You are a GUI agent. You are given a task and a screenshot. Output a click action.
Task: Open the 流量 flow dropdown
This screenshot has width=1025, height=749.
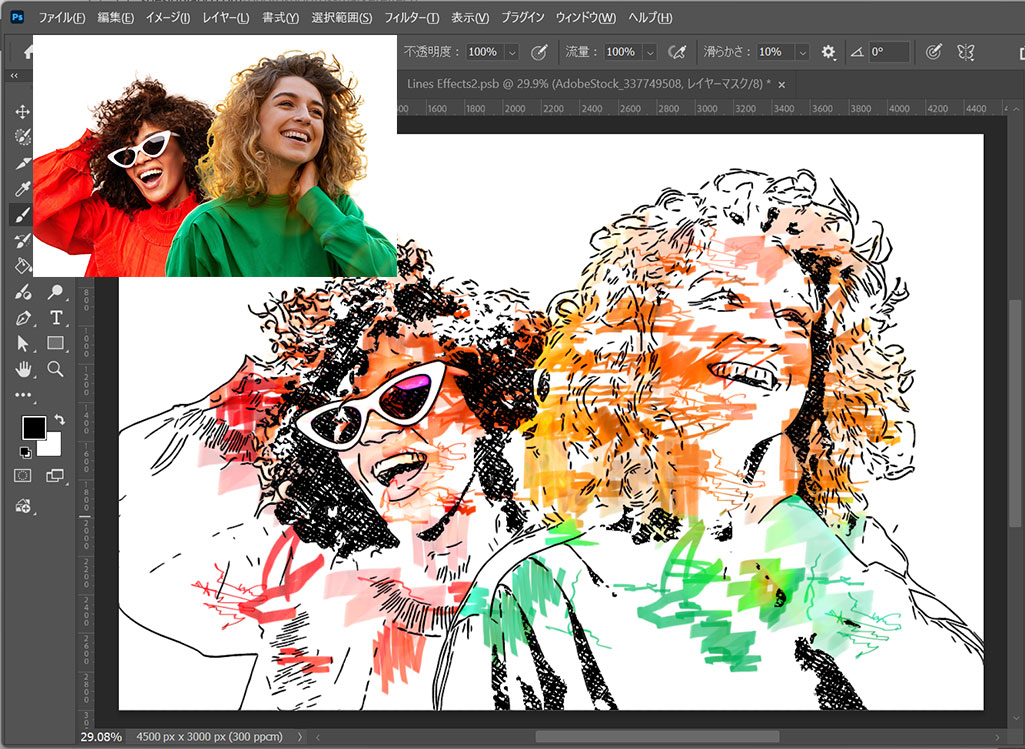[x=650, y=52]
